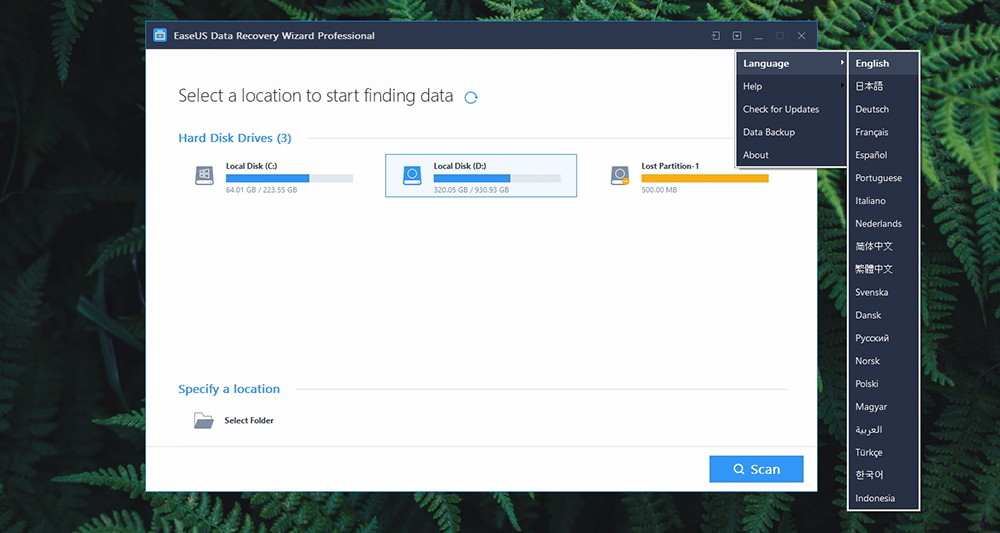
Task: Open the Help submenu
Action: [791, 86]
